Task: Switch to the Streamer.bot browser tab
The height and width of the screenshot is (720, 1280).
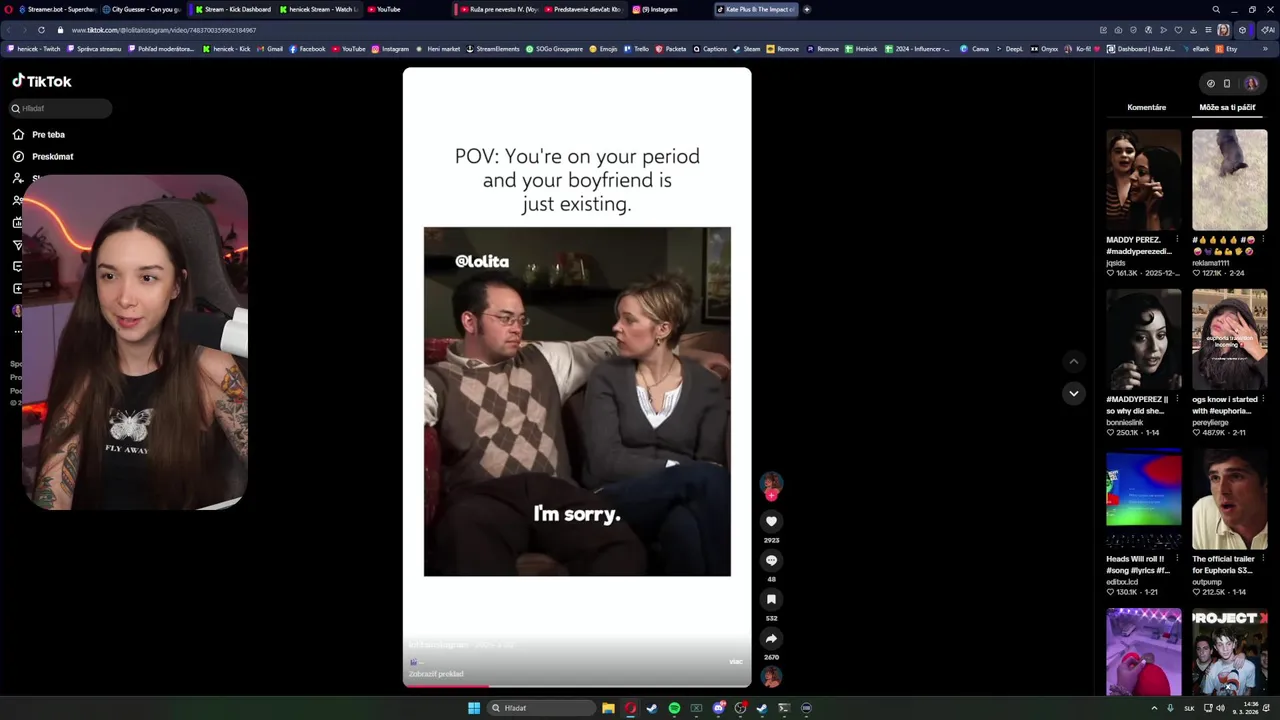Action: 57,9
